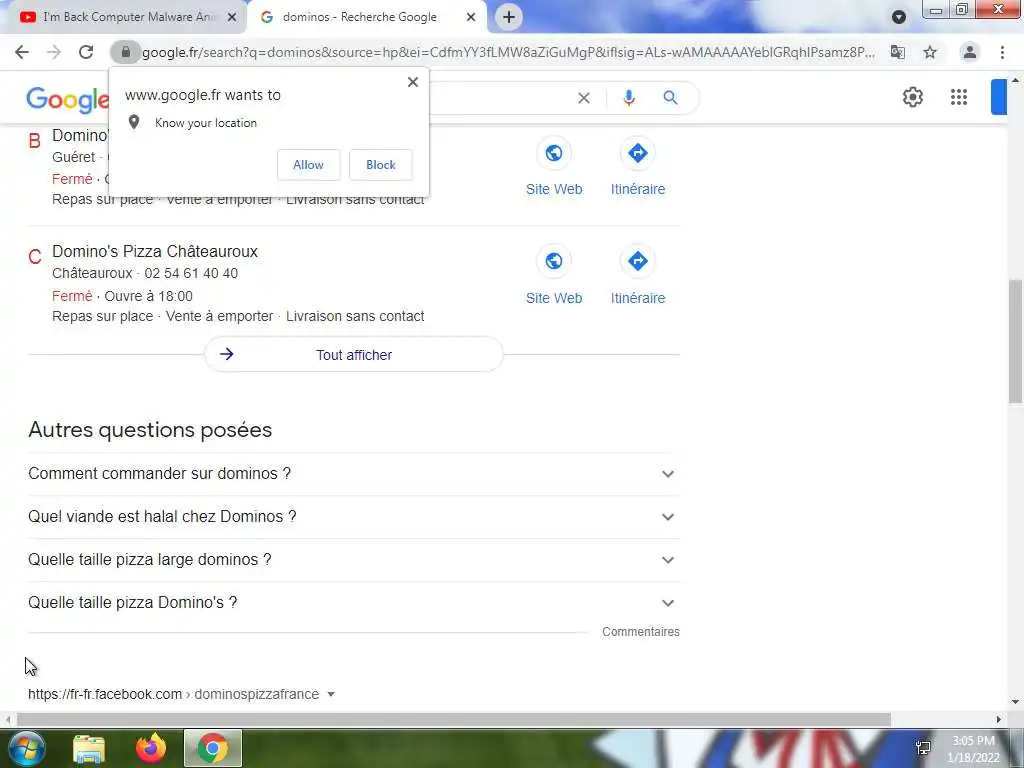Expand Quelle taille pizza Domino's question
The image size is (1024, 768).
click(x=354, y=603)
